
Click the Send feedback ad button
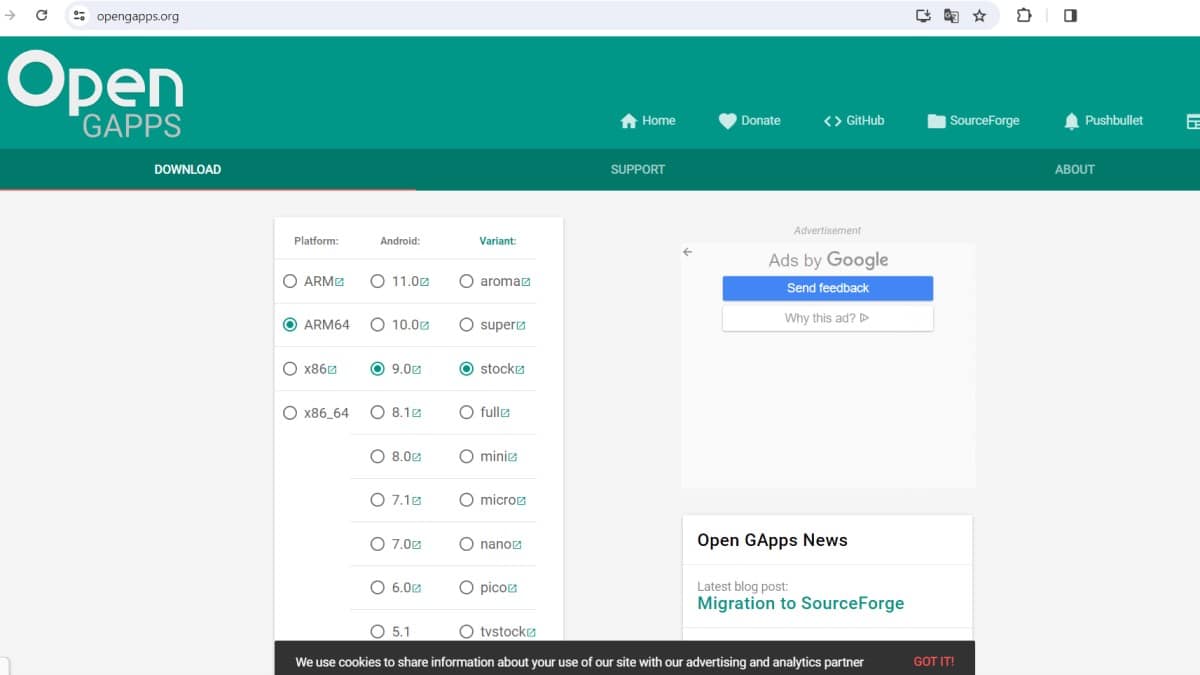click(827, 288)
